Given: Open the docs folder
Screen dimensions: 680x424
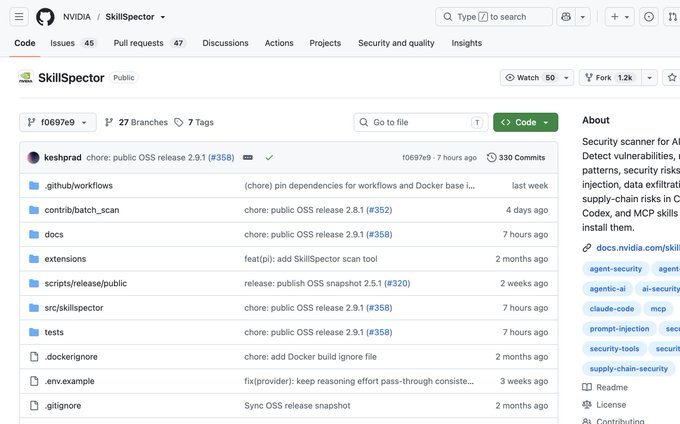Looking at the screenshot, I should pyautogui.click(x=54, y=235).
